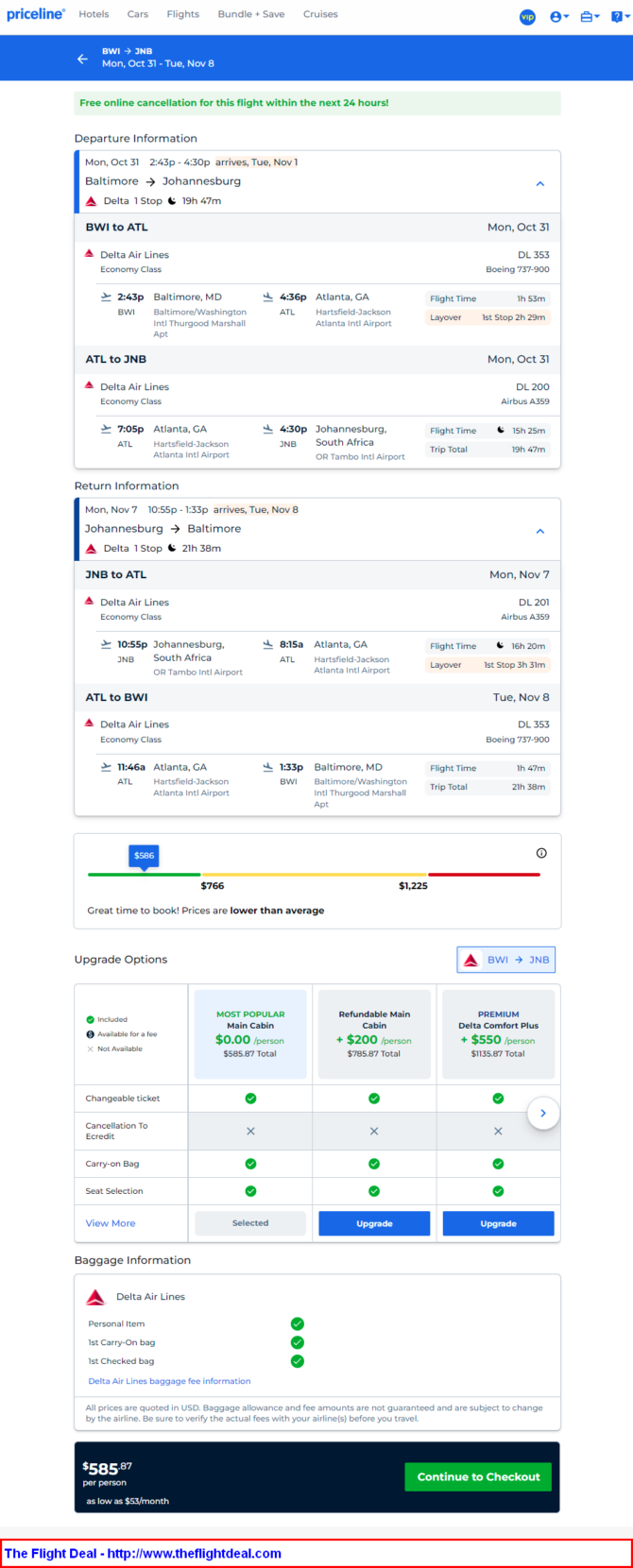The height and width of the screenshot is (1568, 633).
Task: Click the Selected button for Main Cabin
Action: pyautogui.click(x=250, y=1223)
